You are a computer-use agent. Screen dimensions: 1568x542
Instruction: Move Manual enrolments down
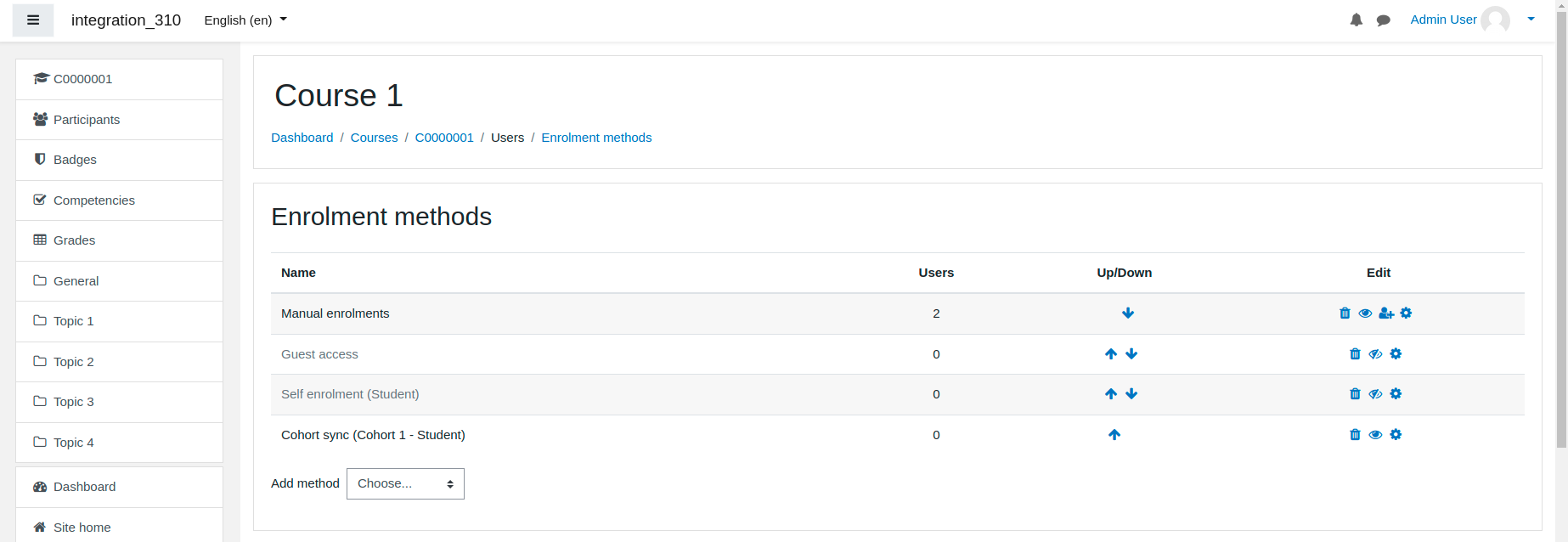point(1128,313)
